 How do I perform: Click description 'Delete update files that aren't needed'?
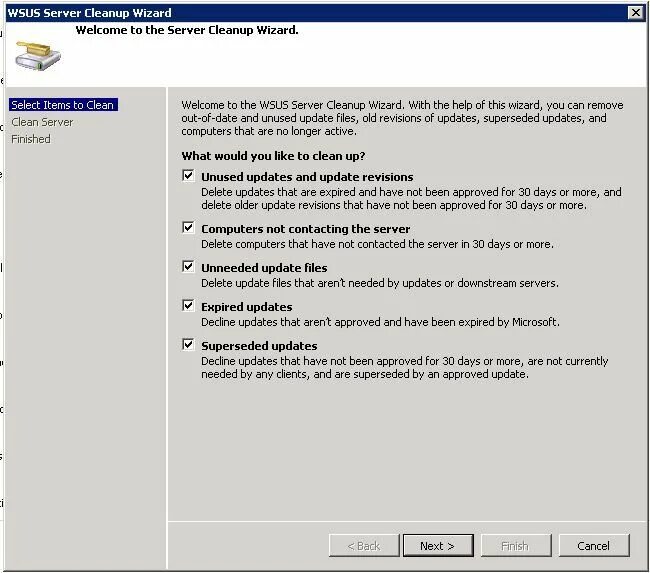(x=380, y=283)
